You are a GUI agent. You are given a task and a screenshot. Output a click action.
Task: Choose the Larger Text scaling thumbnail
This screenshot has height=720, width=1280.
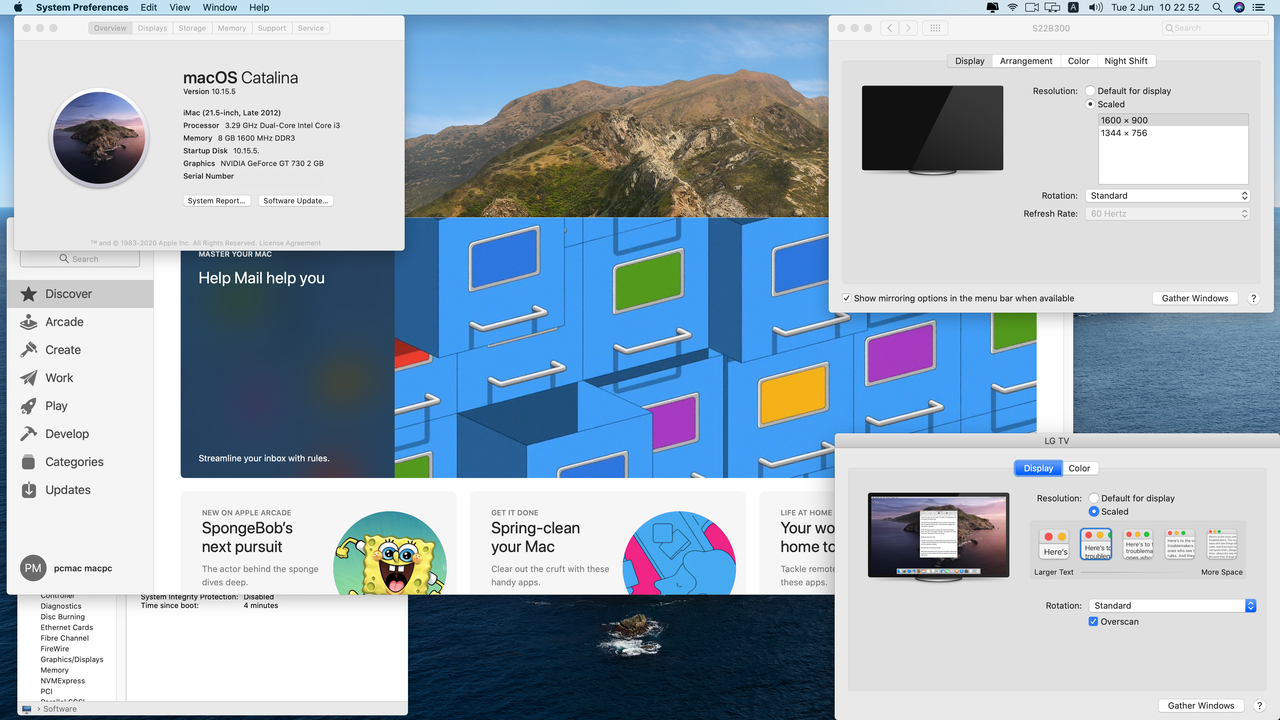[1054, 544]
